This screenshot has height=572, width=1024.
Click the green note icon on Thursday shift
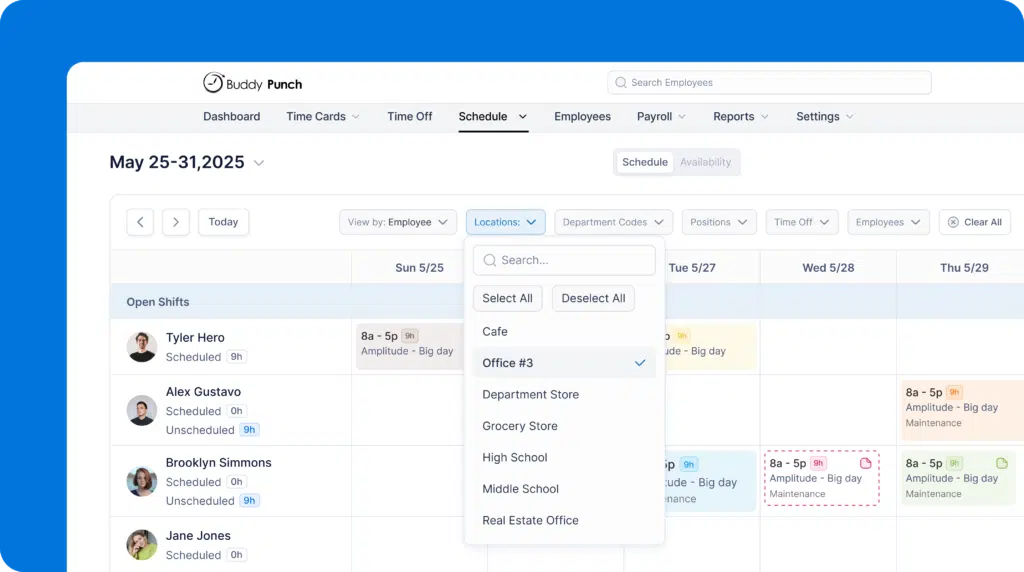point(1001,464)
